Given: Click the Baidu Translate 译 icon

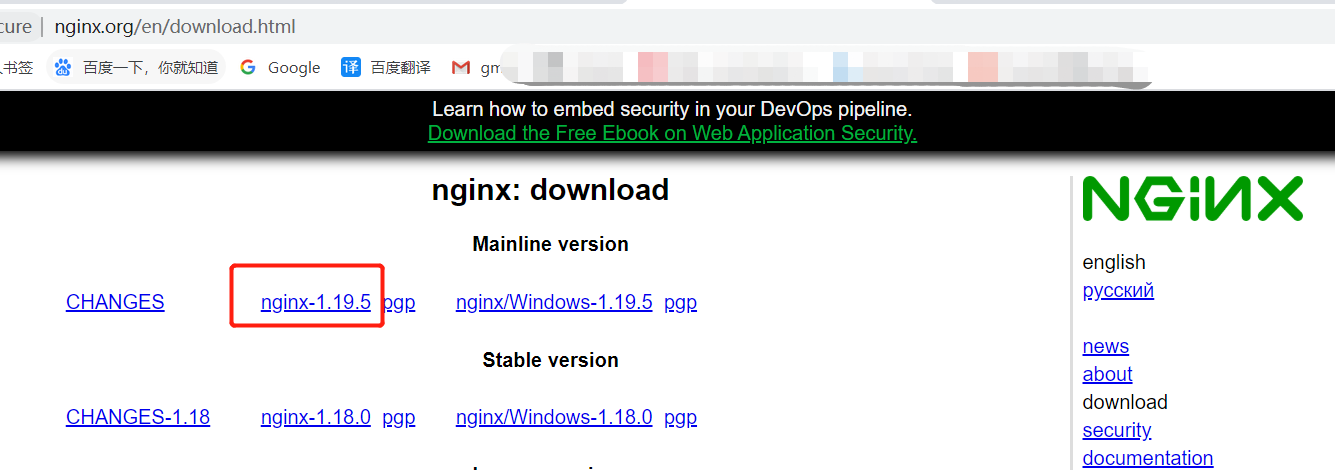Looking at the screenshot, I should point(351,67).
